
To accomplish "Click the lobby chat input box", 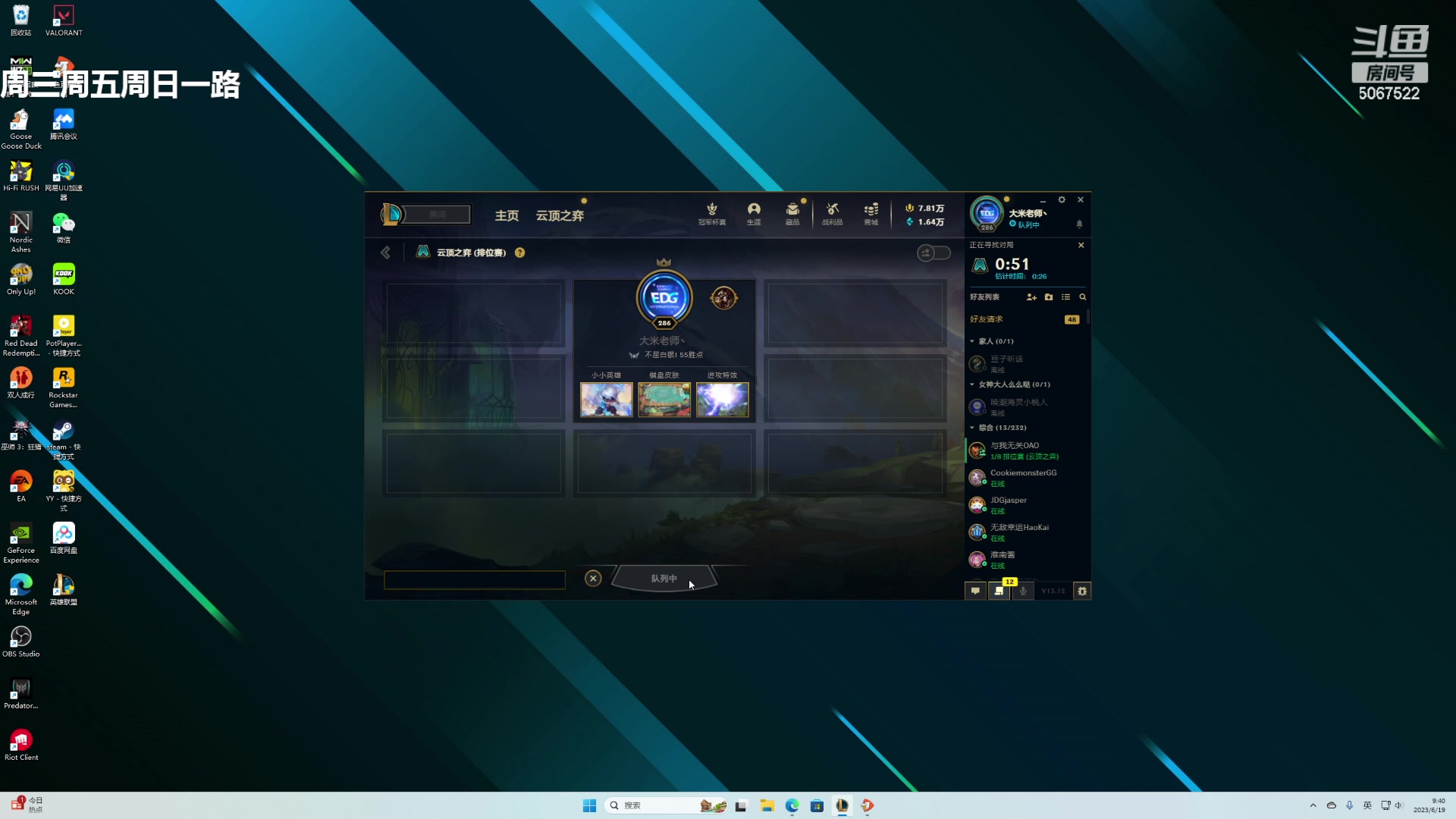I will (x=475, y=580).
